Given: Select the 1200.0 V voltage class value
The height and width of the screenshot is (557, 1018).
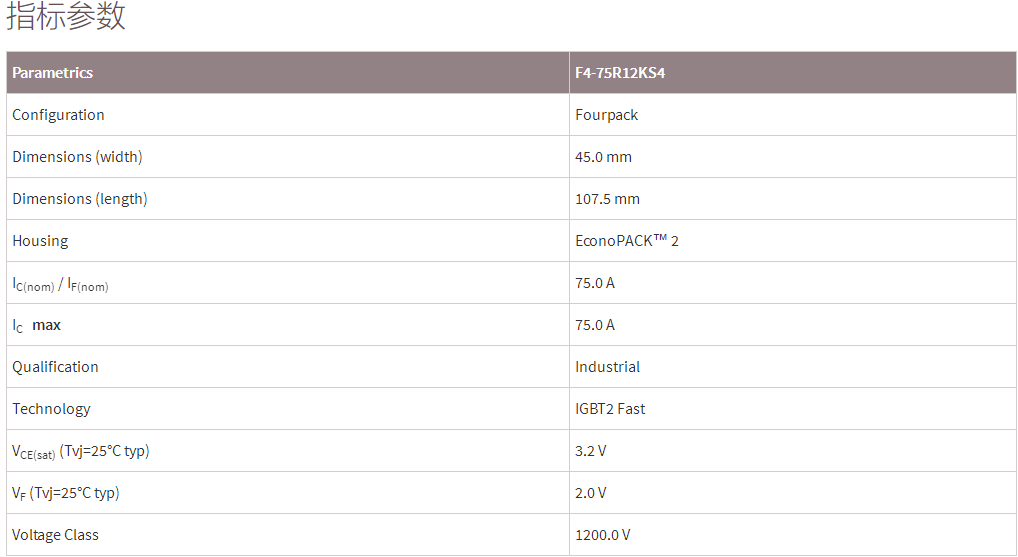Looking at the screenshot, I should tap(602, 535).
